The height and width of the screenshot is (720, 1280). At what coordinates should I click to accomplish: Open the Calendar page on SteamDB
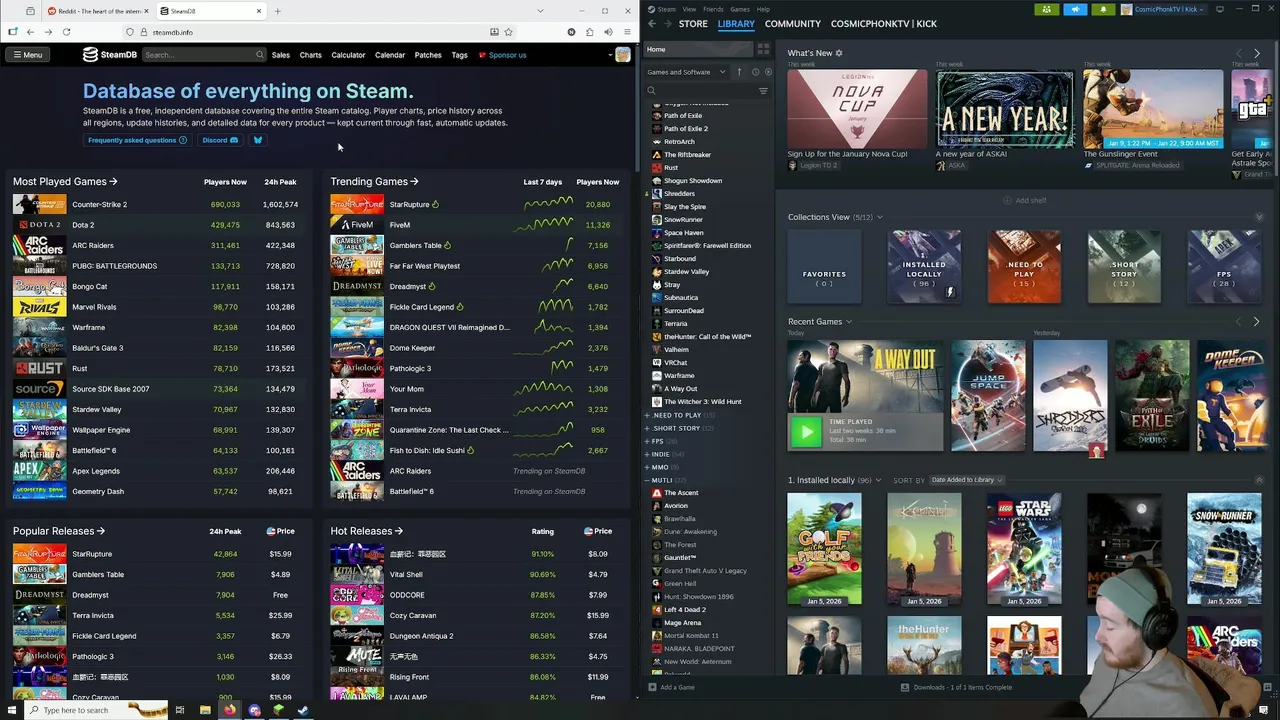click(390, 55)
